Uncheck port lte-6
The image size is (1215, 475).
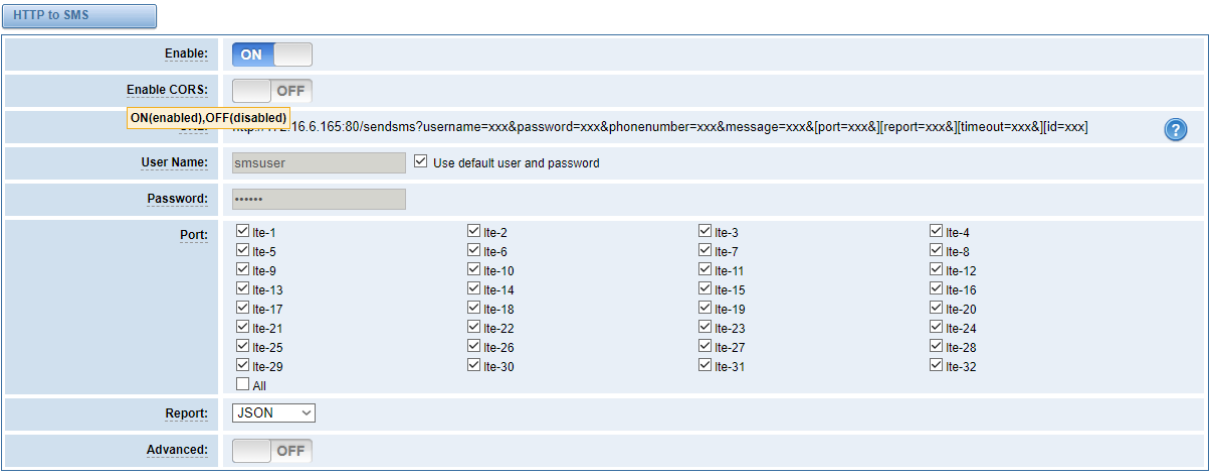pos(474,250)
